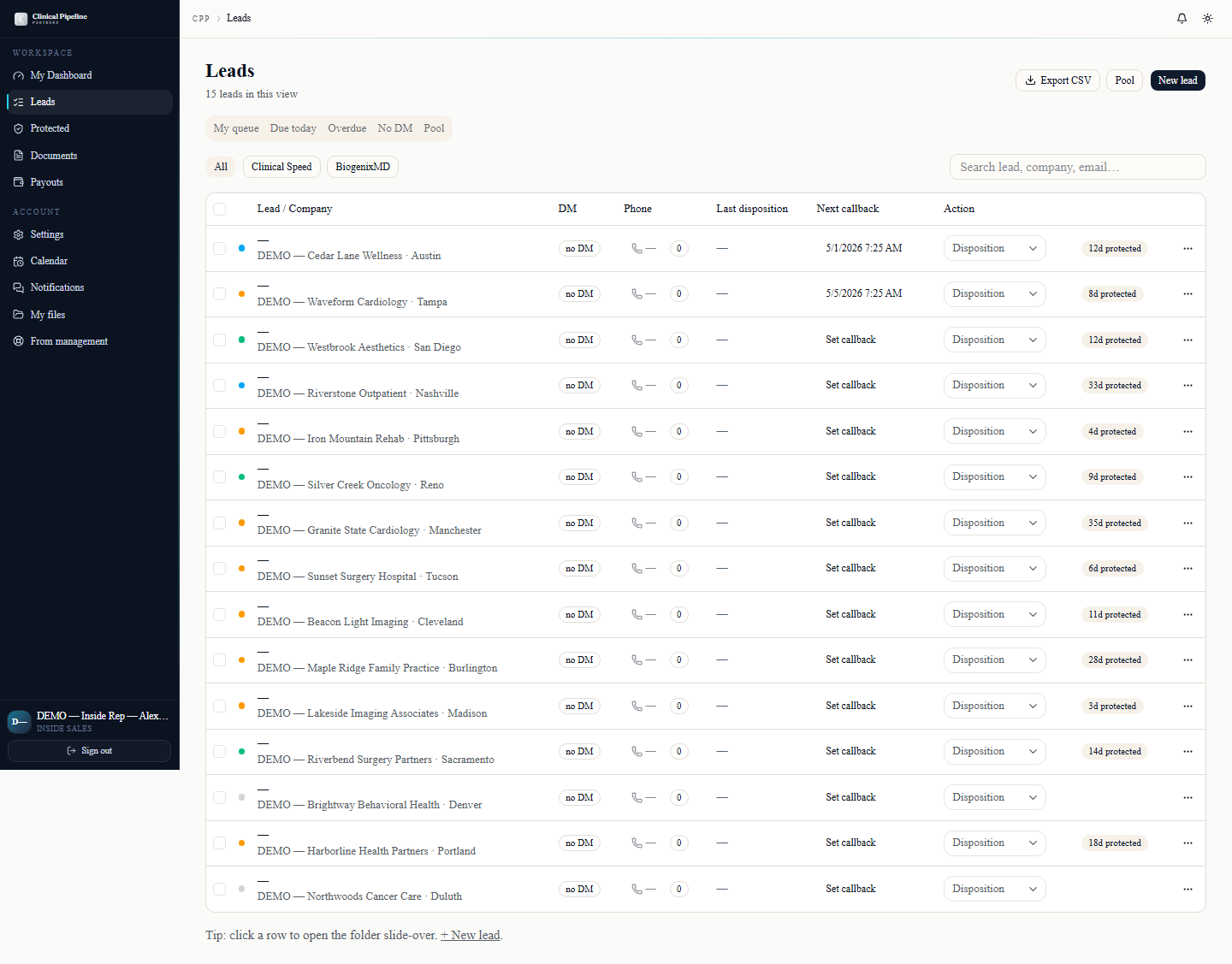1232x964 pixels.
Task: Open more options for Cedar Lane Wellness
Action: (1188, 248)
